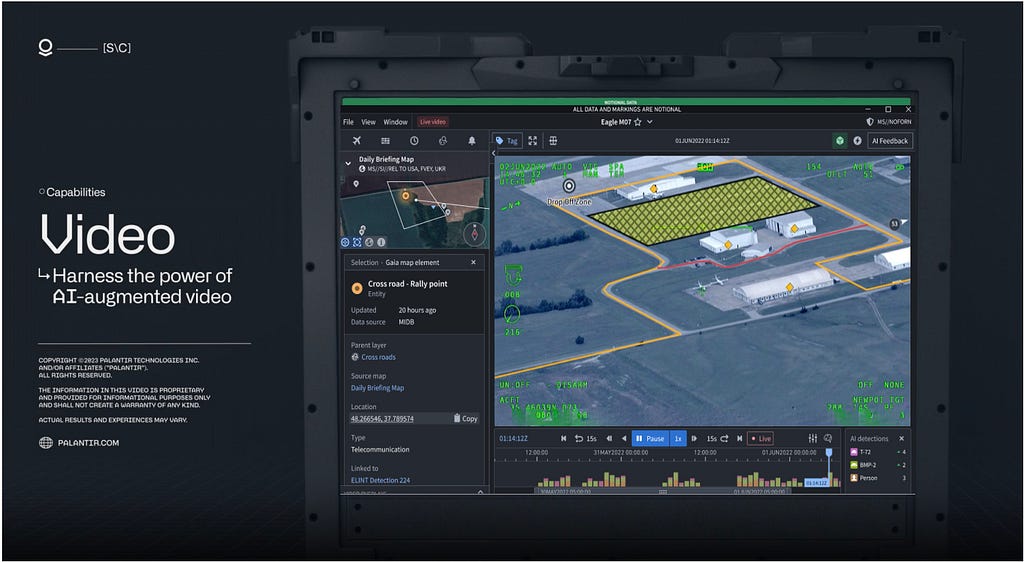Click the timeline range scrollbar handle
The width and height of the screenshot is (1024, 562).
pyautogui.click(x=663, y=492)
